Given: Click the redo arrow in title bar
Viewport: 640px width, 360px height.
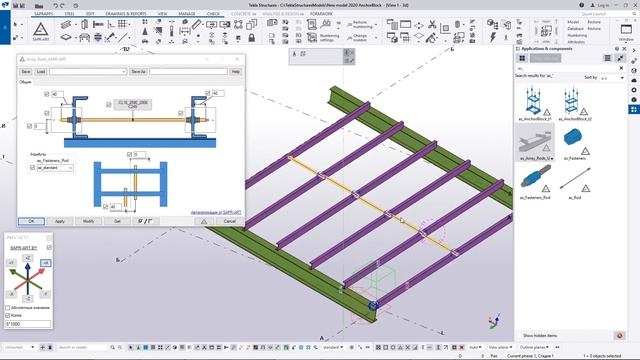Looking at the screenshot, I should [x=62, y=6].
